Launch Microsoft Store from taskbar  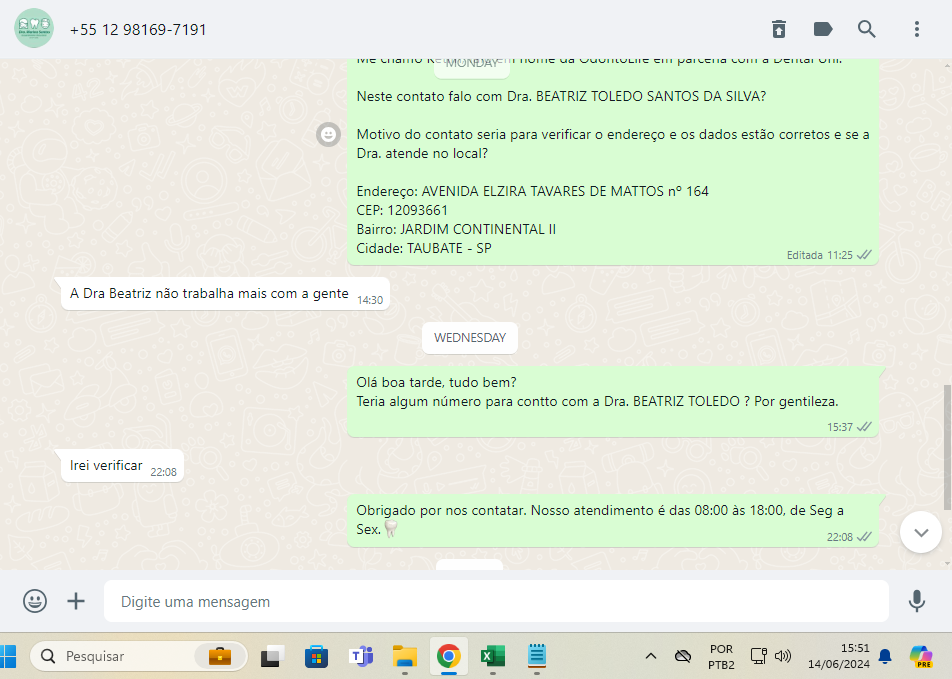click(x=316, y=656)
